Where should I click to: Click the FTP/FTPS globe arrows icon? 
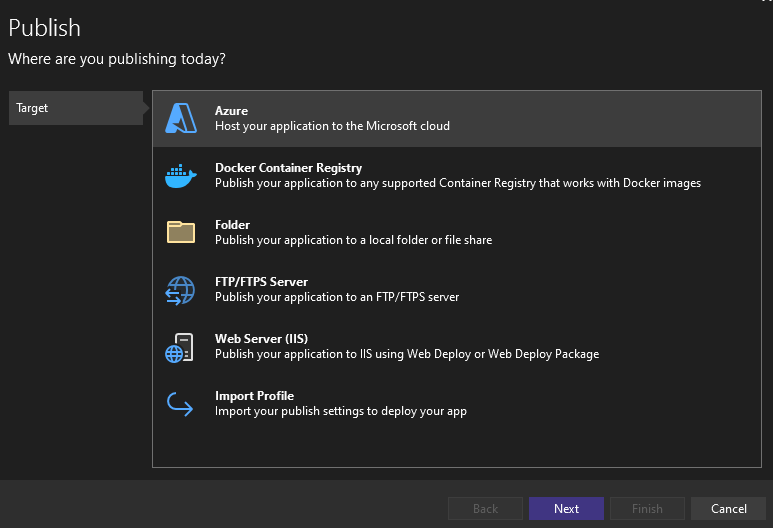click(180, 290)
